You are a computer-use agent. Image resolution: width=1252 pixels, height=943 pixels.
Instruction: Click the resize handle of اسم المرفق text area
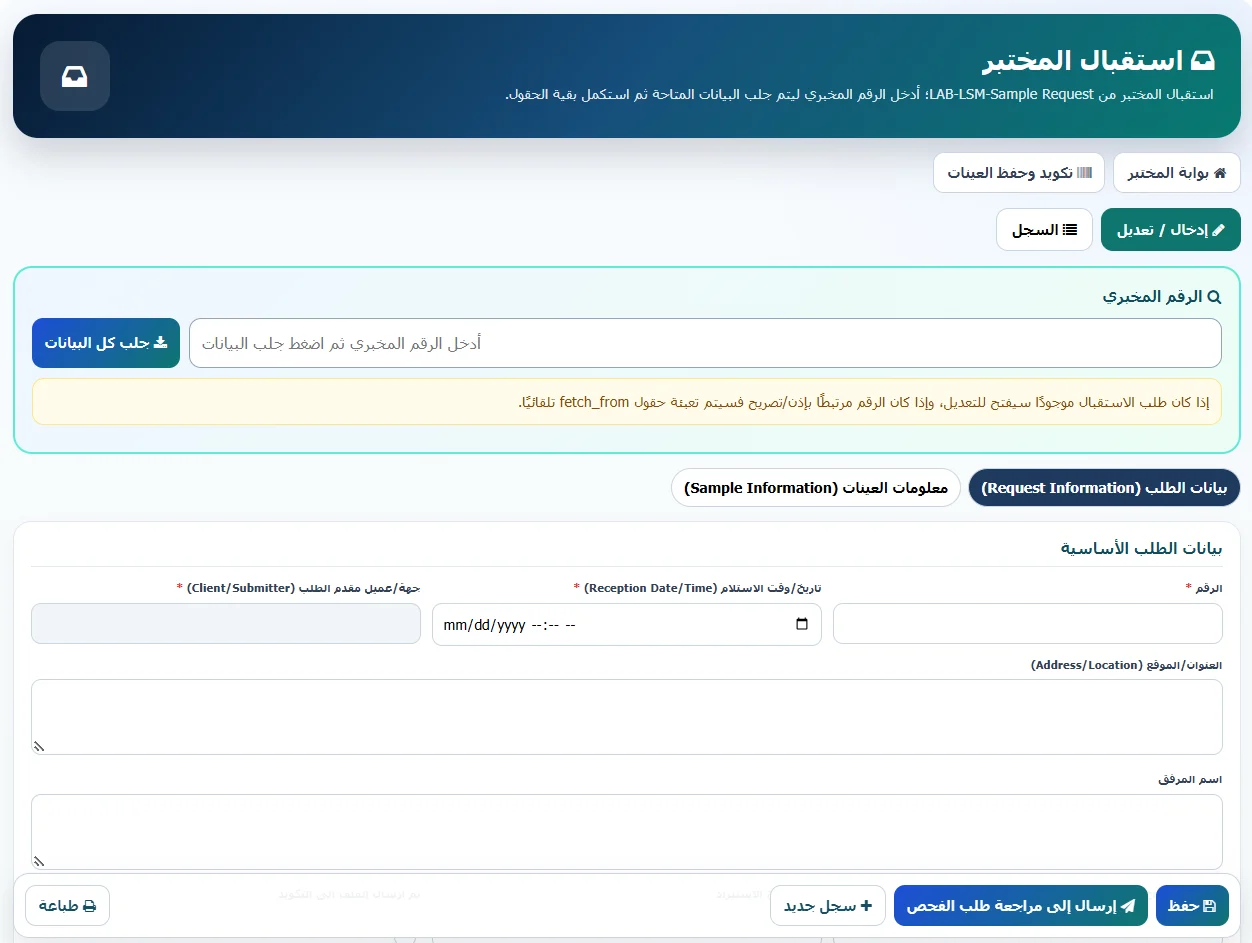point(39,861)
